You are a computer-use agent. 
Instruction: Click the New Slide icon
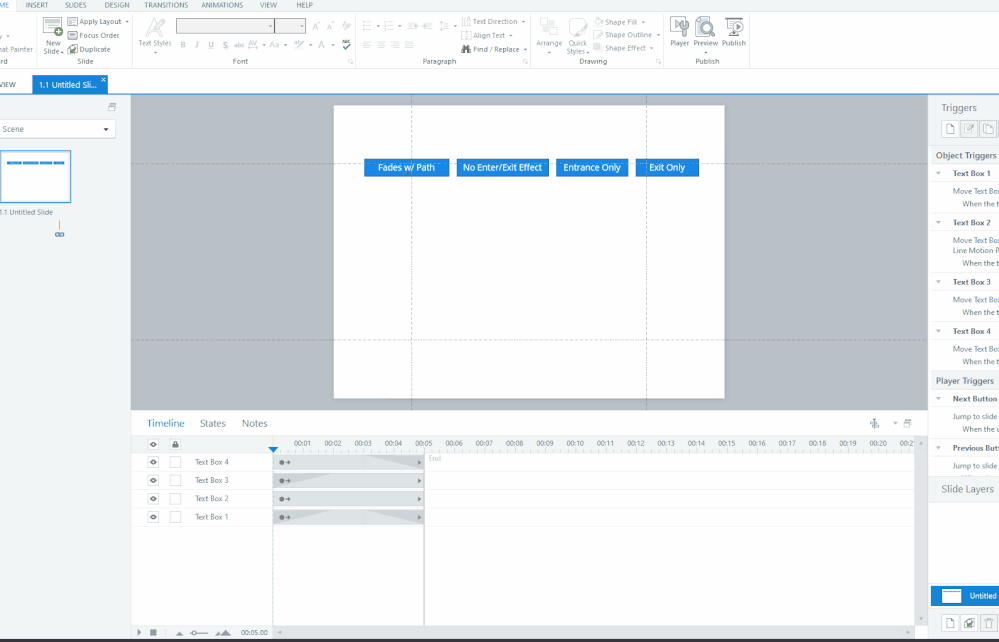point(53,32)
